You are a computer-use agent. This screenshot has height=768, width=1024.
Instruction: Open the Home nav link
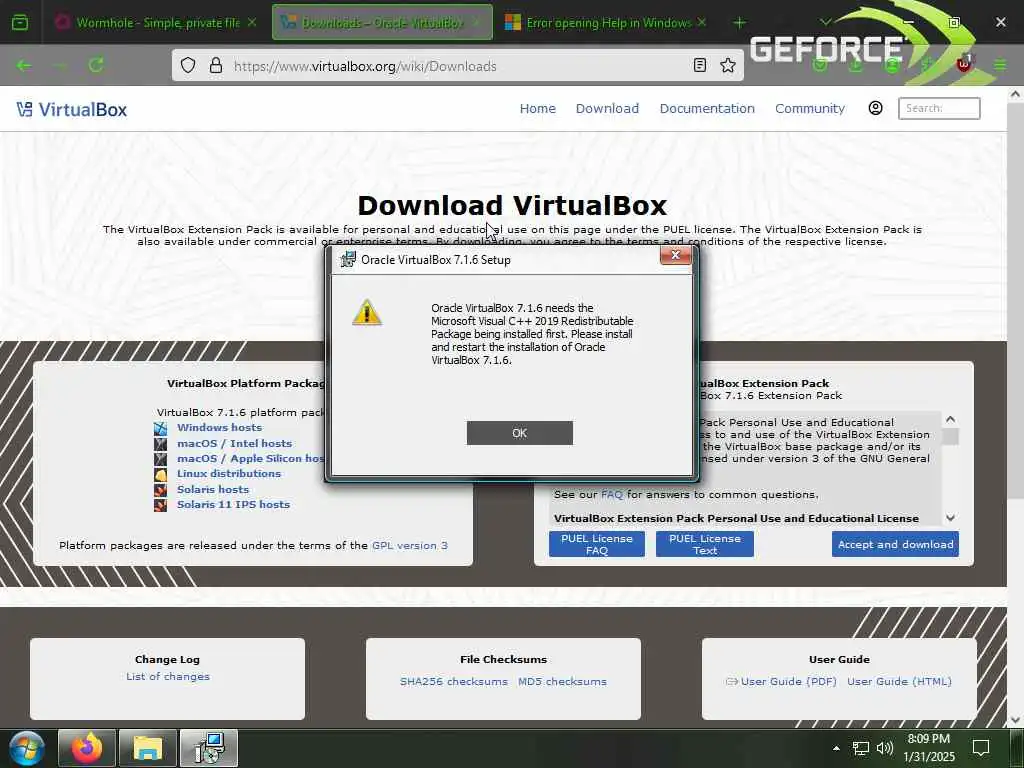tap(537, 108)
